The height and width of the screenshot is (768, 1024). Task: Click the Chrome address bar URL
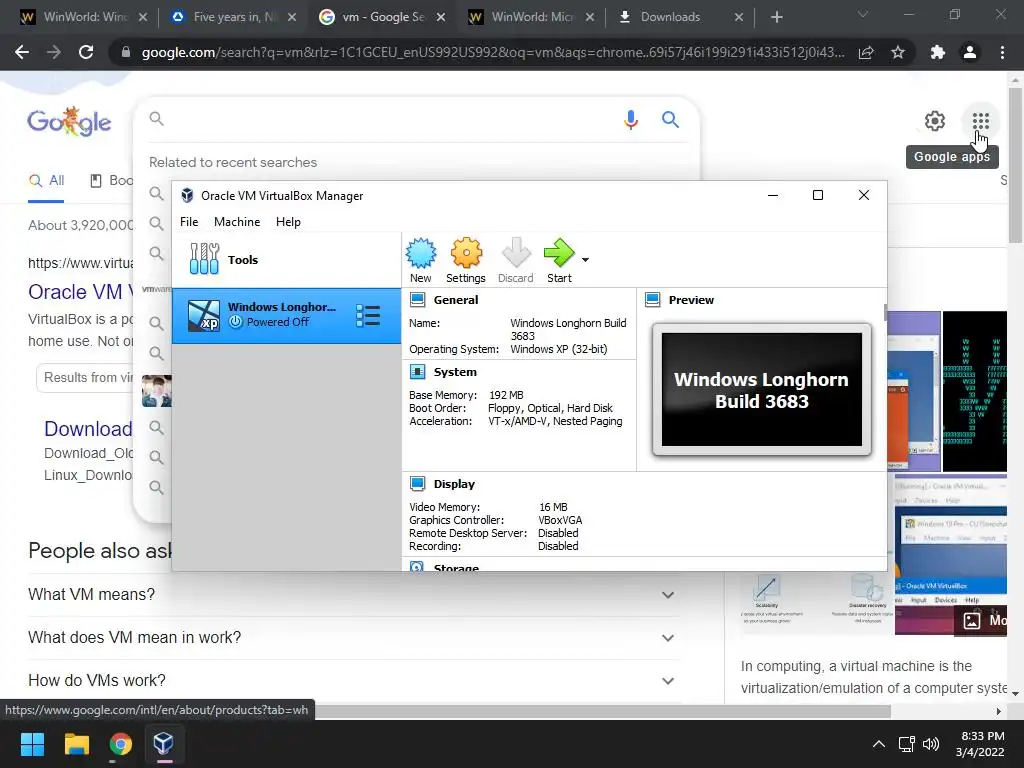tap(493, 52)
